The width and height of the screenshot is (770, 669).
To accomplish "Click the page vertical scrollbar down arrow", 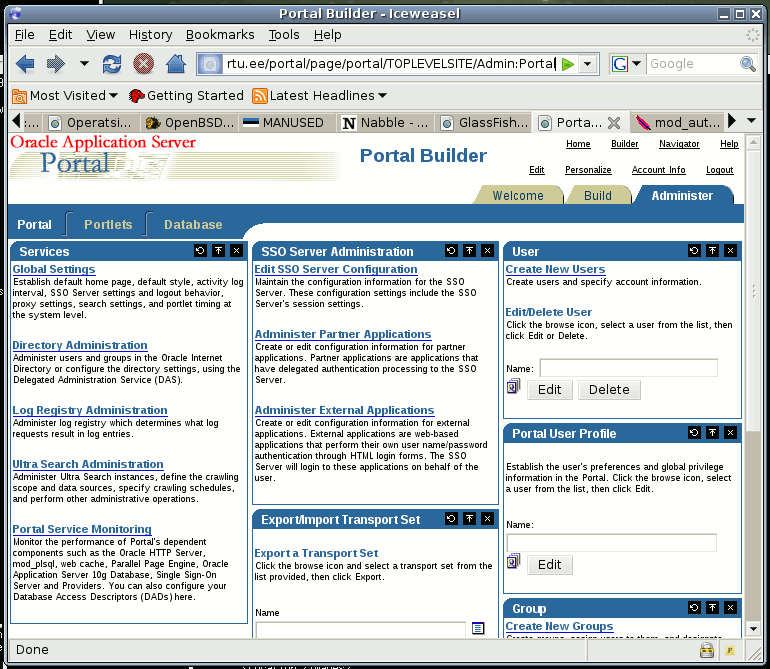I will coord(753,628).
